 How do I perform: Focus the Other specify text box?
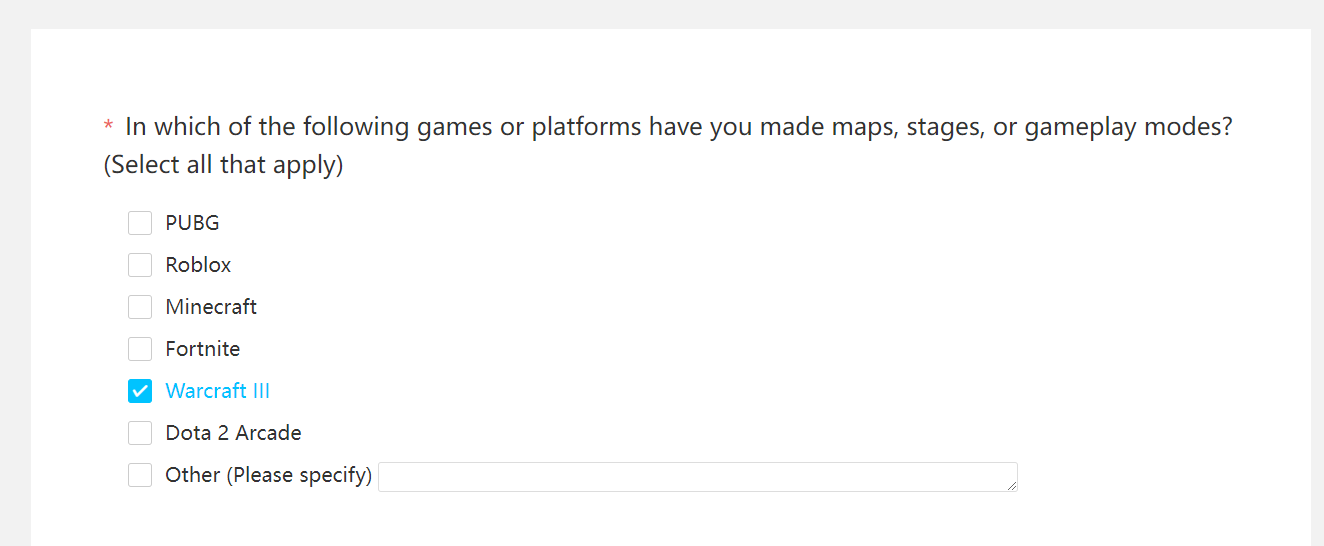(x=696, y=477)
